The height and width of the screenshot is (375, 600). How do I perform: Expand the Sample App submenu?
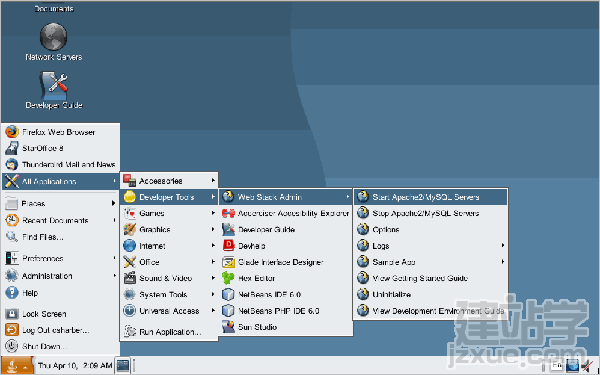point(430,262)
